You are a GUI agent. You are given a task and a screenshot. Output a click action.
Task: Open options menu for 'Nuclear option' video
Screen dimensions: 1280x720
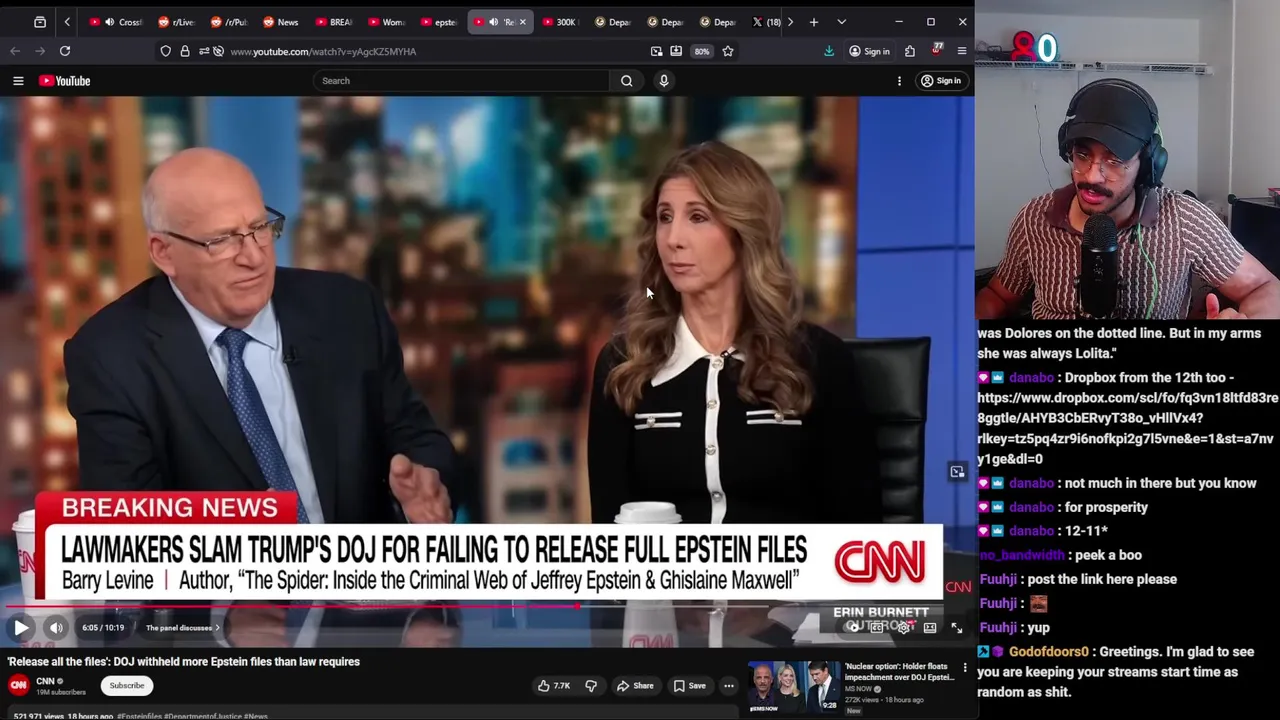click(965, 667)
